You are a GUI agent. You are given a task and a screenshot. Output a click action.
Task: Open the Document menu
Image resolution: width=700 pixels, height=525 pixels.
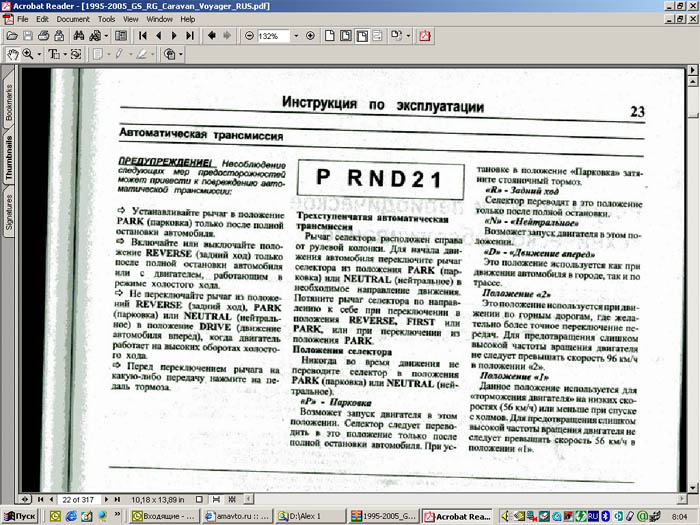pos(72,19)
